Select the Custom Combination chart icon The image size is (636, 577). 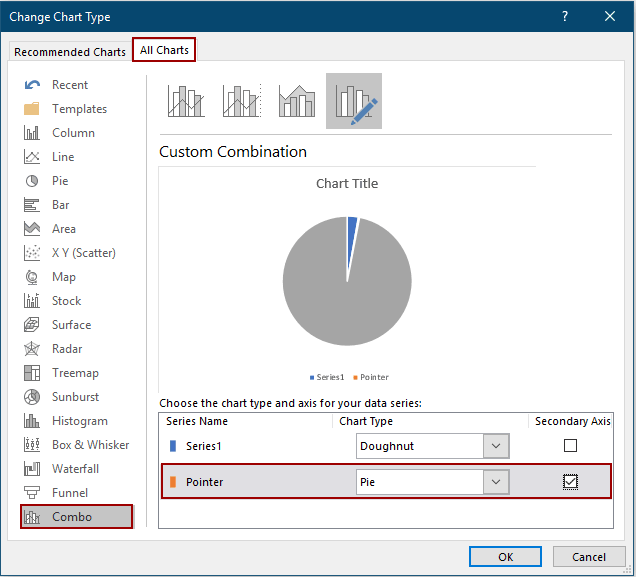coord(353,101)
